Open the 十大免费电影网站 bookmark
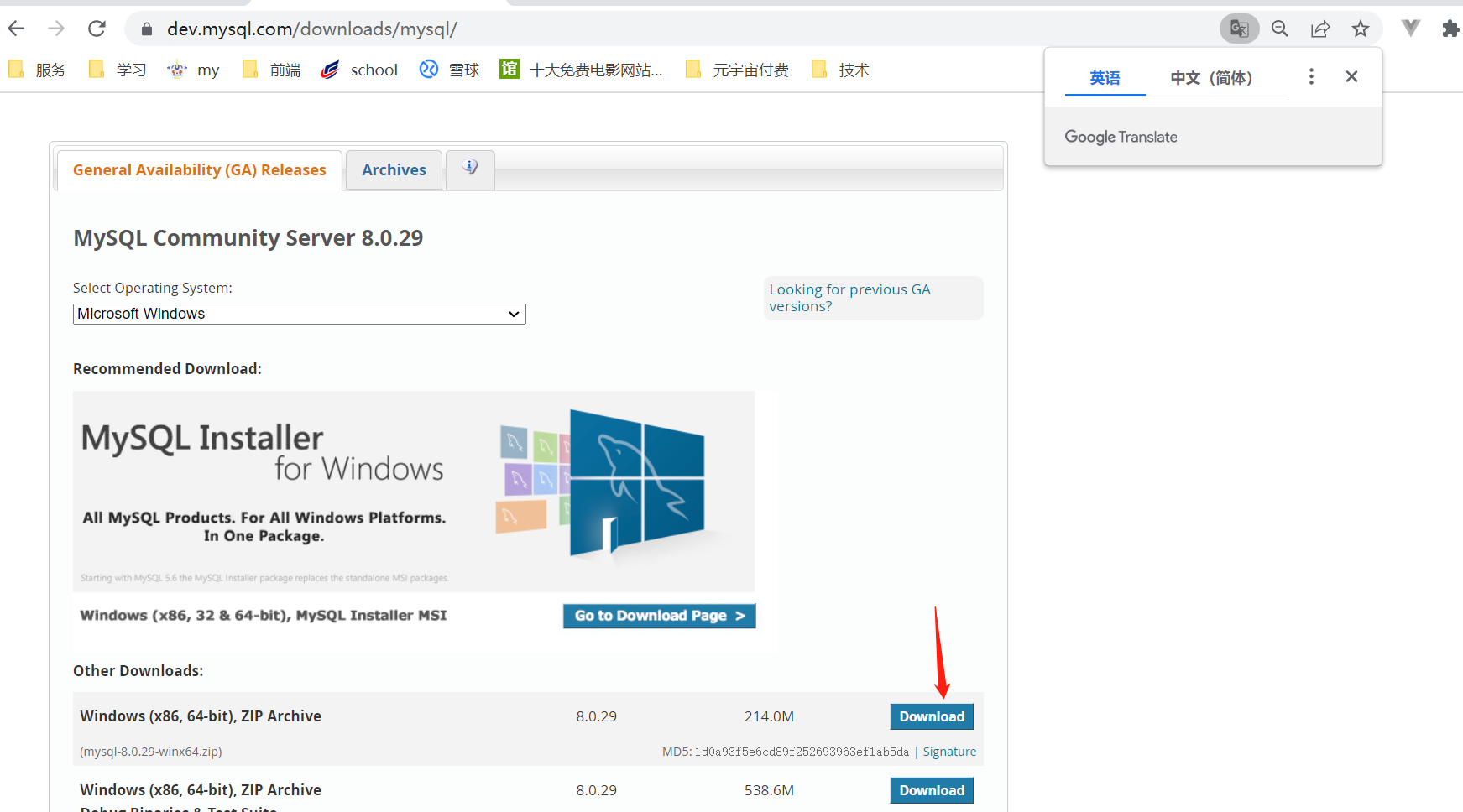This screenshot has width=1463, height=812. 581,70
